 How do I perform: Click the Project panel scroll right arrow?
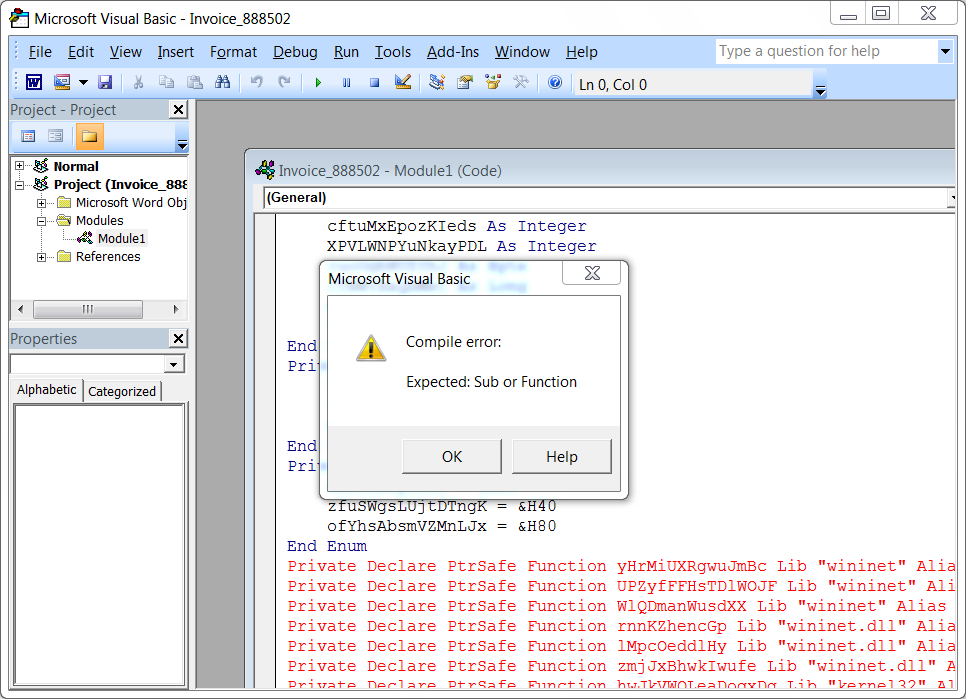pyautogui.click(x=176, y=309)
